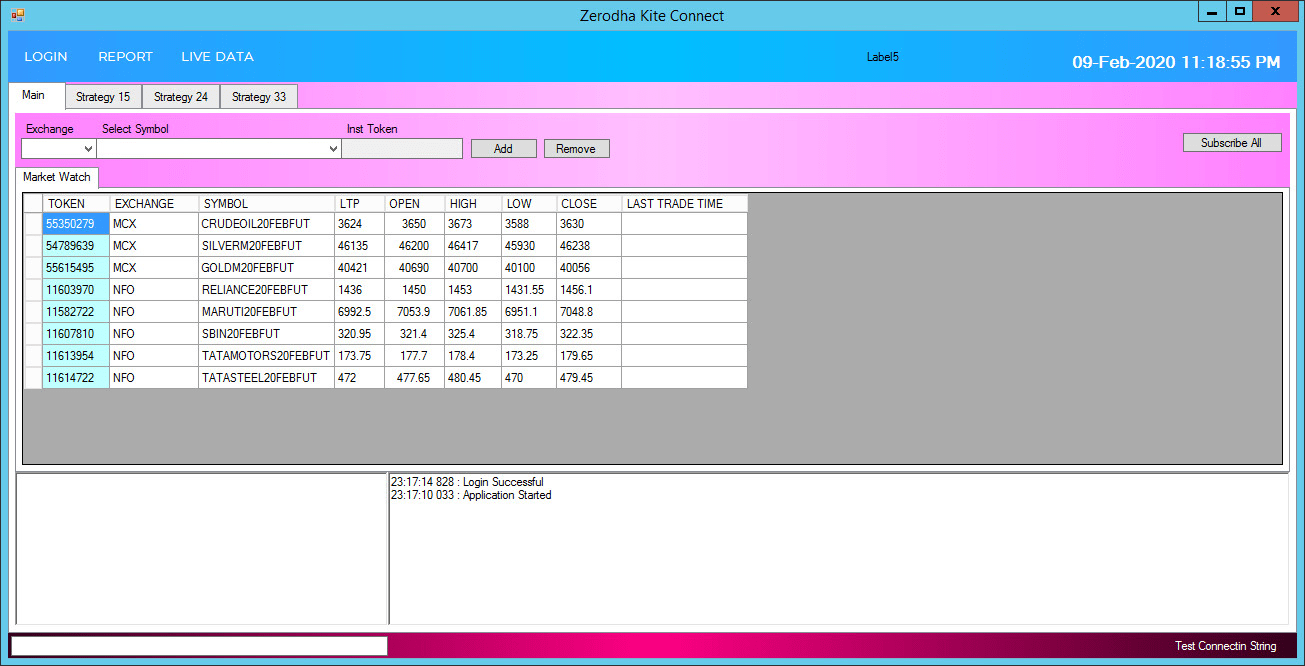1305x666 pixels.
Task: Open the LIVE DATA menu
Action: point(217,57)
